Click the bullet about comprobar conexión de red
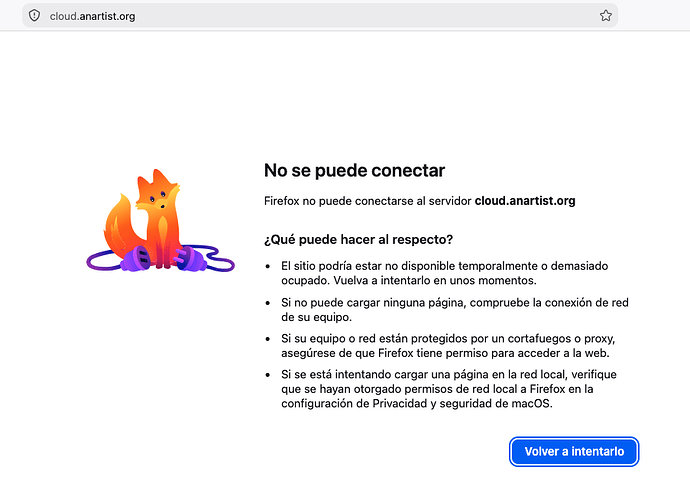Viewport: 690px width, 492px height. click(x=455, y=309)
